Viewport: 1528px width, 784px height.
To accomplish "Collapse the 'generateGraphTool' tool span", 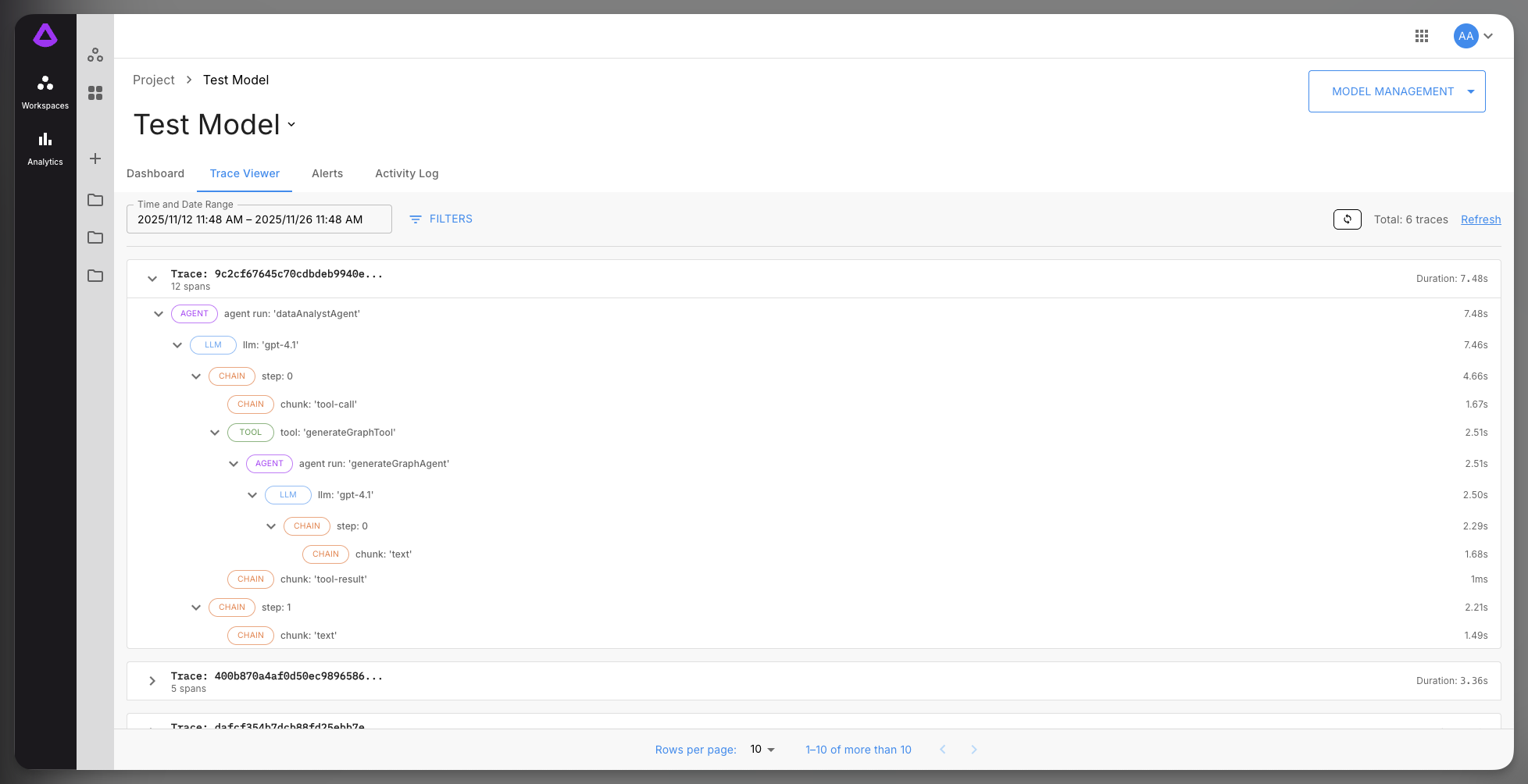I will [x=215, y=433].
